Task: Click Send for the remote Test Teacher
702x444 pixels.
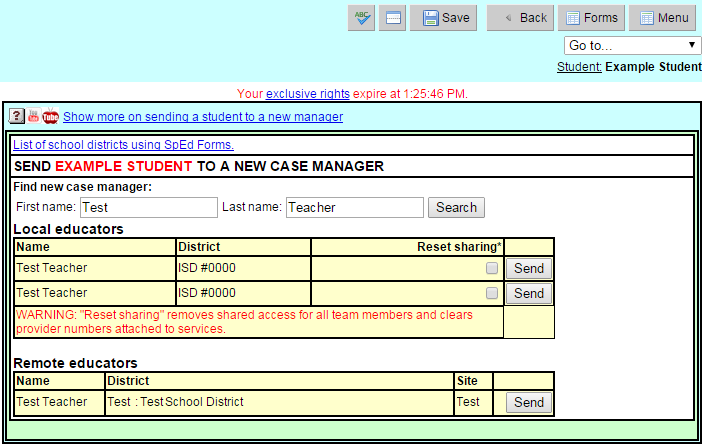Action: coord(528,402)
